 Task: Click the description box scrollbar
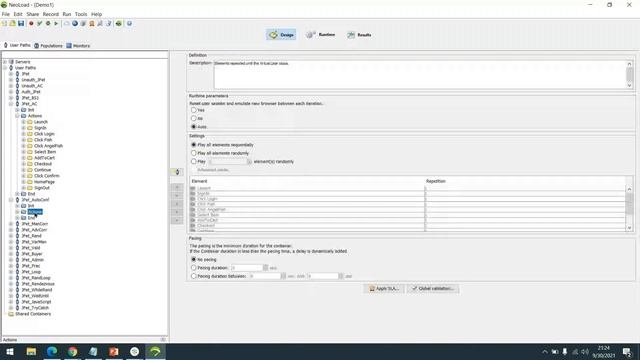[x=629, y=74]
